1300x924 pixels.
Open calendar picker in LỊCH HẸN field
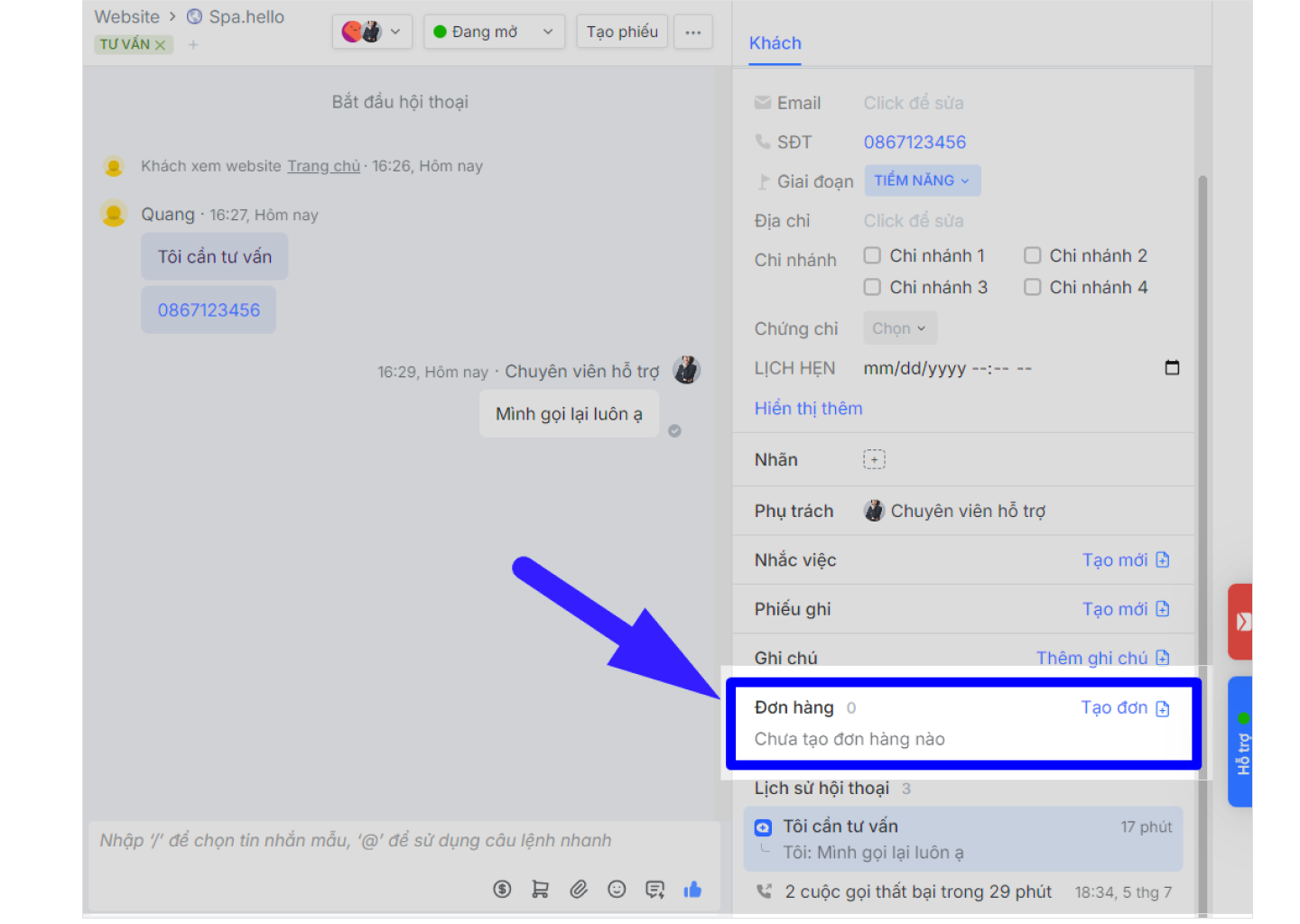click(1172, 367)
